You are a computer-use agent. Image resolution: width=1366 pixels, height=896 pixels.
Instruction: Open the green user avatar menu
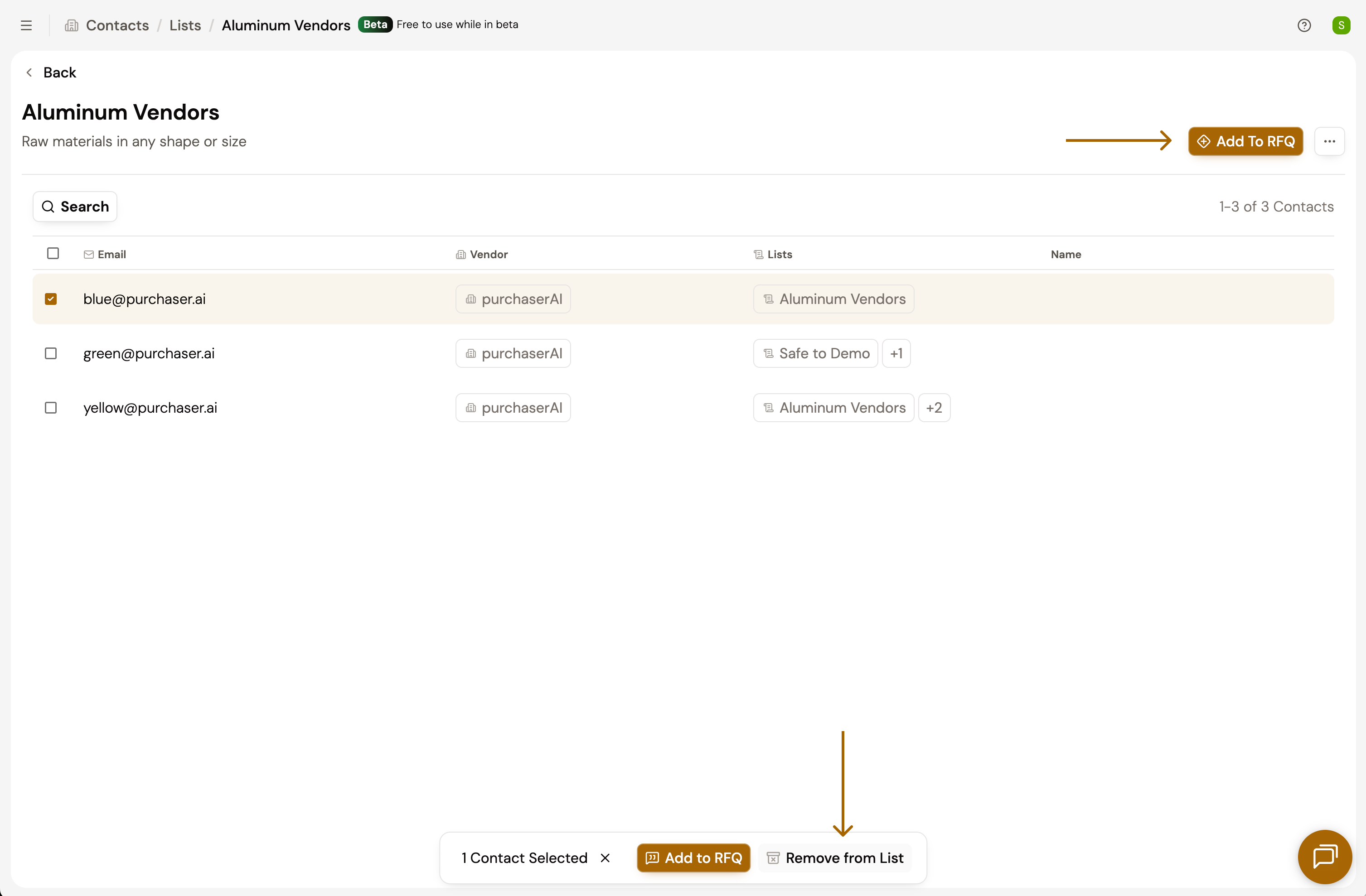pyautogui.click(x=1341, y=25)
